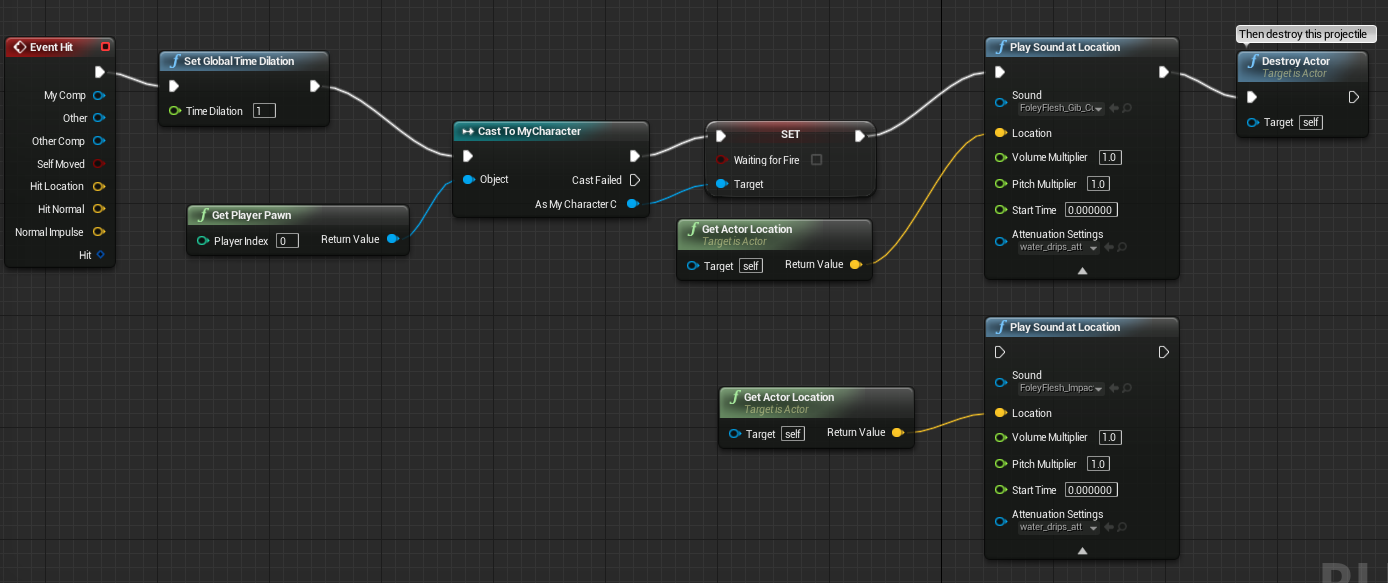The width and height of the screenshot is (1388, 583).
Task: Click Destroy Actor execution output pin
Action: [1354, 97]
